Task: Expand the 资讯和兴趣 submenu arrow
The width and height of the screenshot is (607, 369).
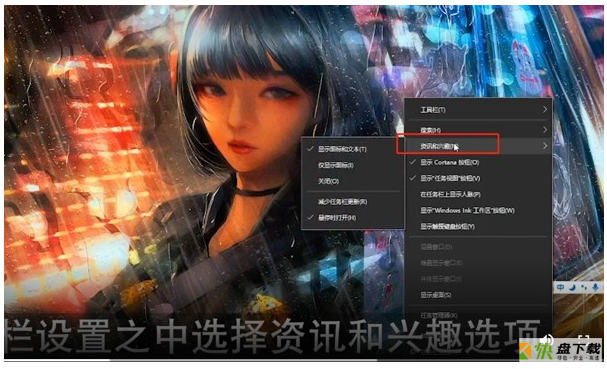Action: click(545, 146)
